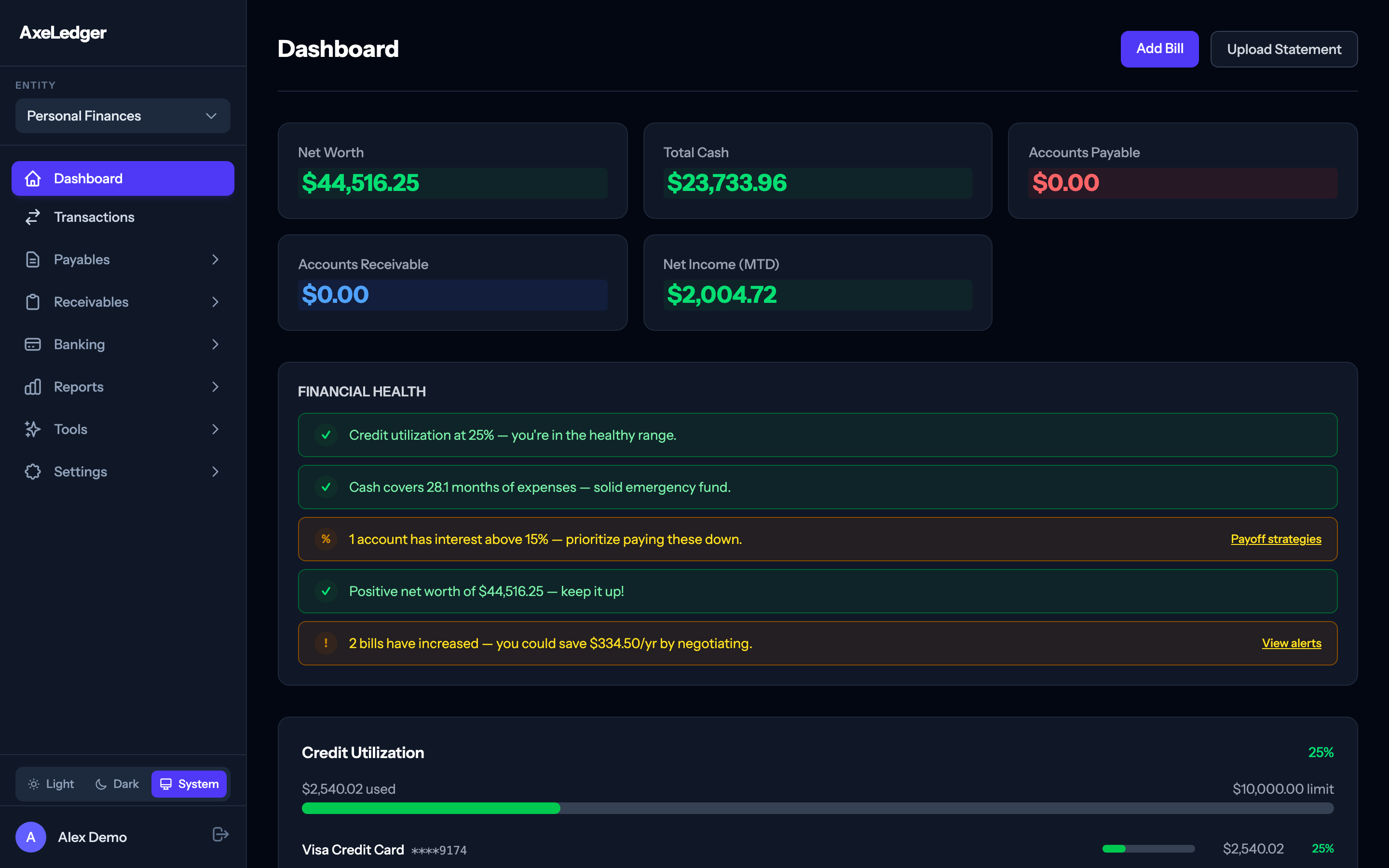1389x868 pixels.
Task: Sign out using the logout icon
Action: tap(219, 834)
